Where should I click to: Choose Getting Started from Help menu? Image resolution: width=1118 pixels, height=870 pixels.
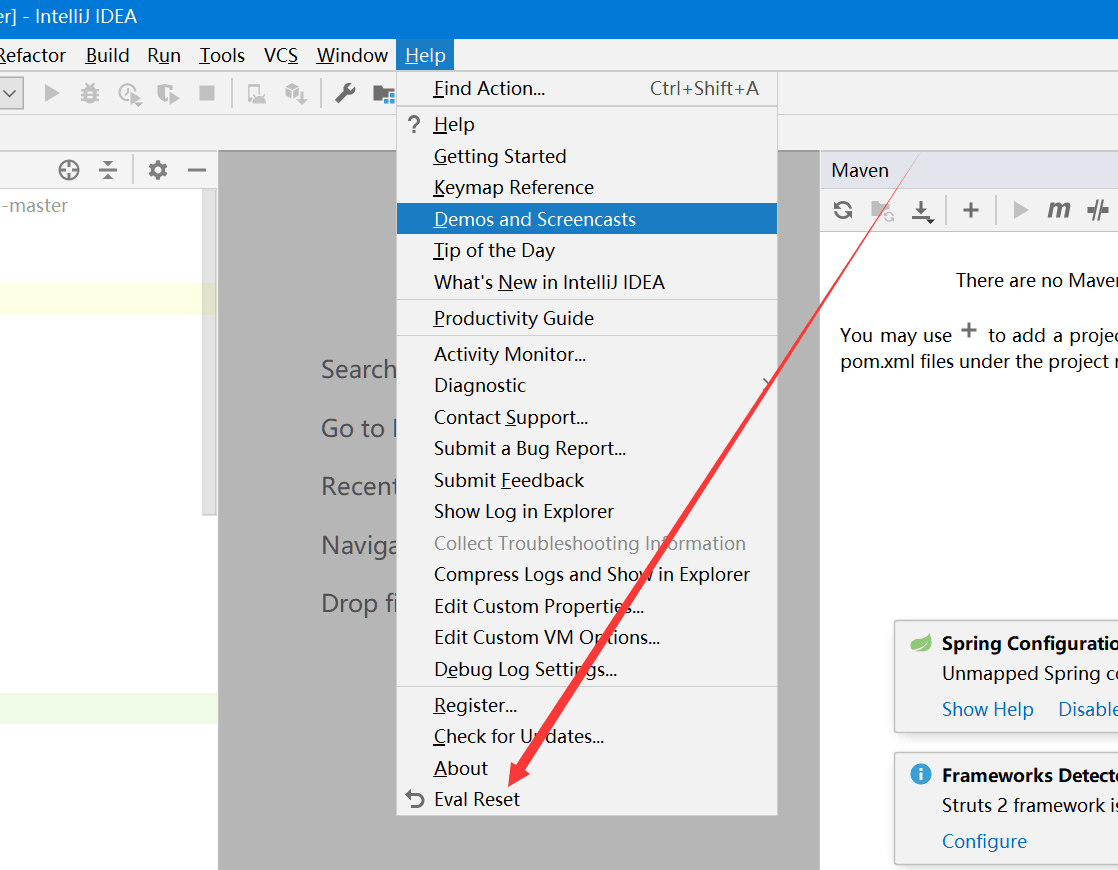click(587, 156)
